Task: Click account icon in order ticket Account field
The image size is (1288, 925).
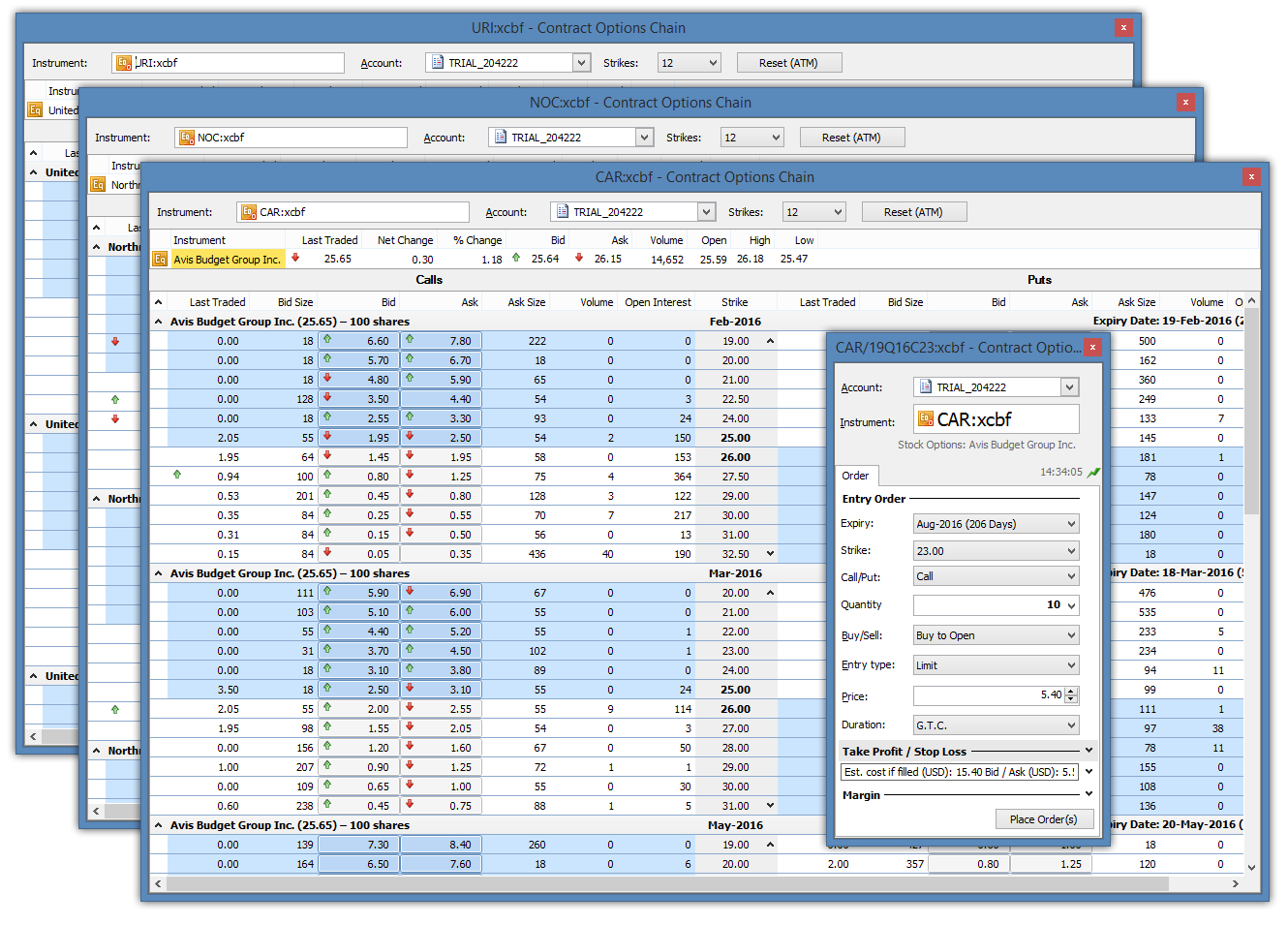Action: click(x=926, y=387)
